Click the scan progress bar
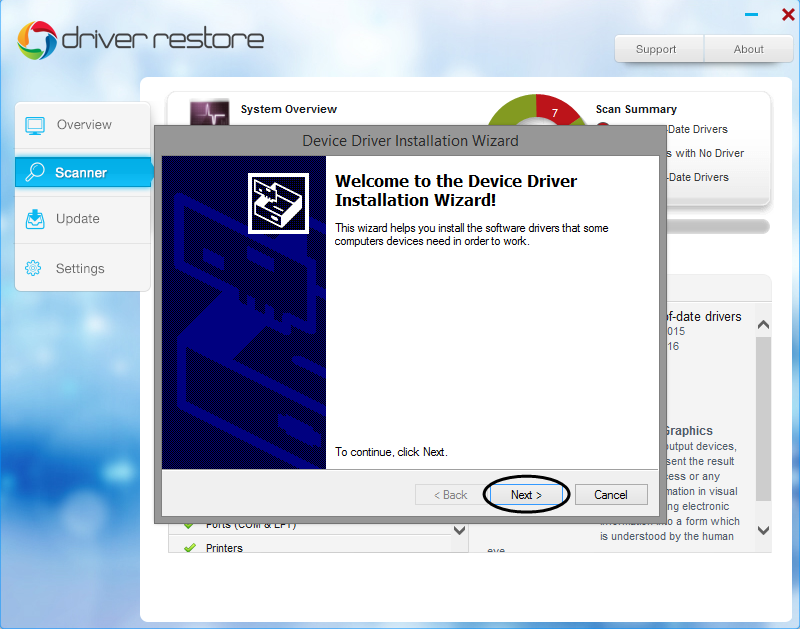This screenshot has height=629, width=800. (x=718, y=227)
